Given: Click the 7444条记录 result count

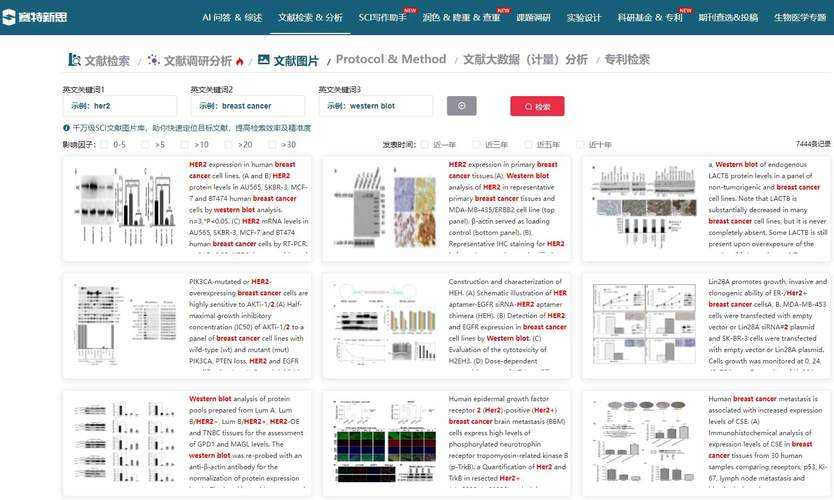Looking at the screenshot, I should (x=812, y=144).
